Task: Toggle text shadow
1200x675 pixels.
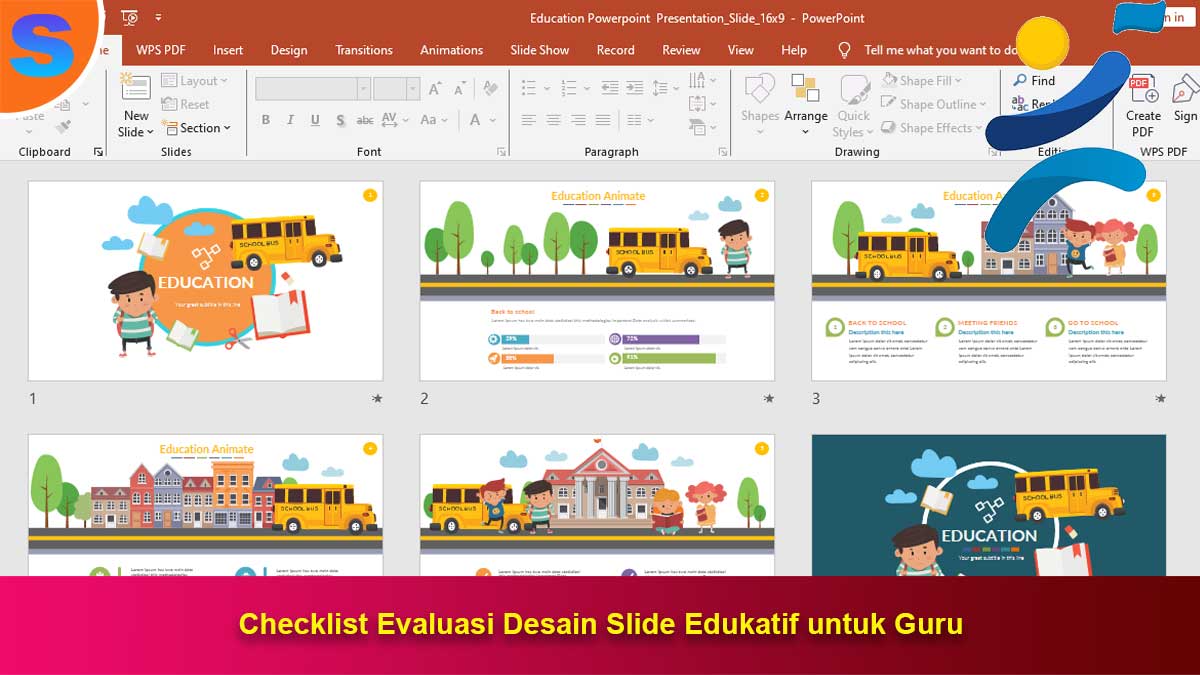Action: point(341,120)
